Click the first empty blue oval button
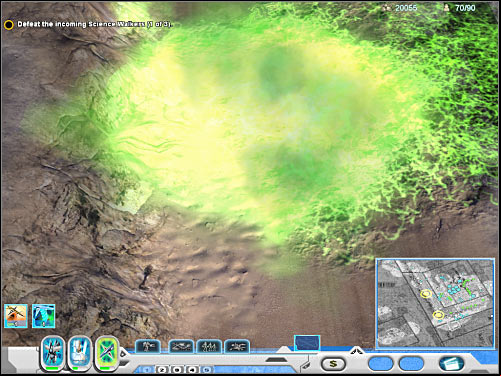 (381, 364)
